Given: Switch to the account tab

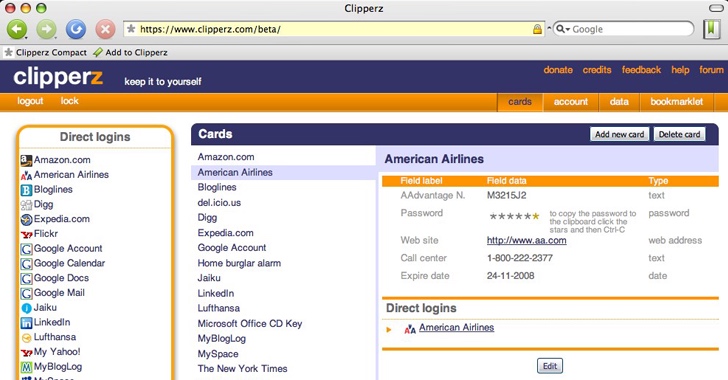Looking at the screenshot, I should [571, 102].
